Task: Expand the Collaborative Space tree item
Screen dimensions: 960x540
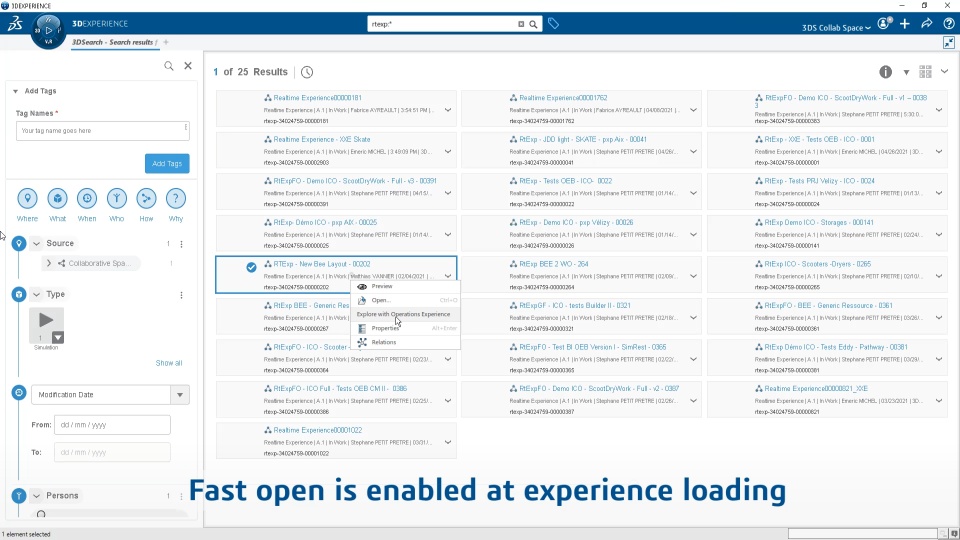Action: click(48, 263)
